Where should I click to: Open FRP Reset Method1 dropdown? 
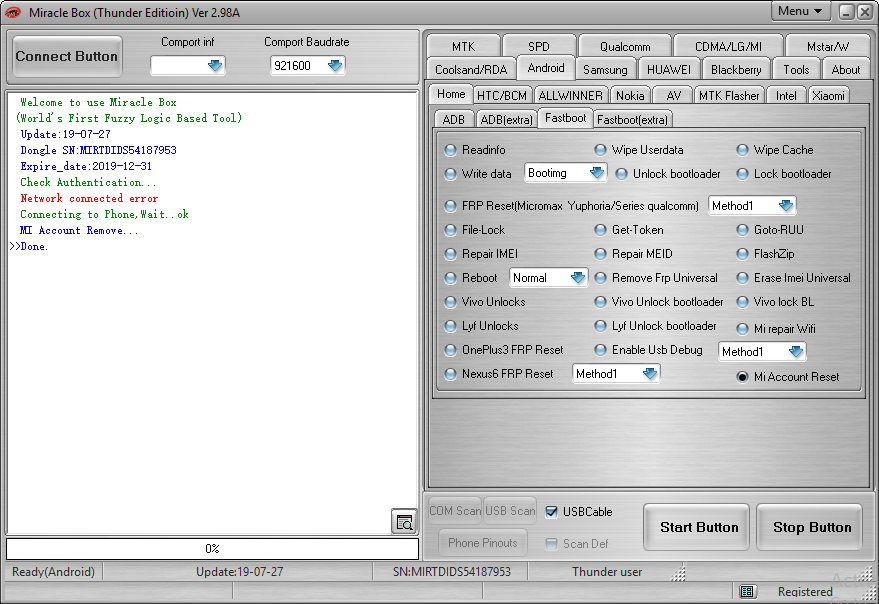coord(786,205)
